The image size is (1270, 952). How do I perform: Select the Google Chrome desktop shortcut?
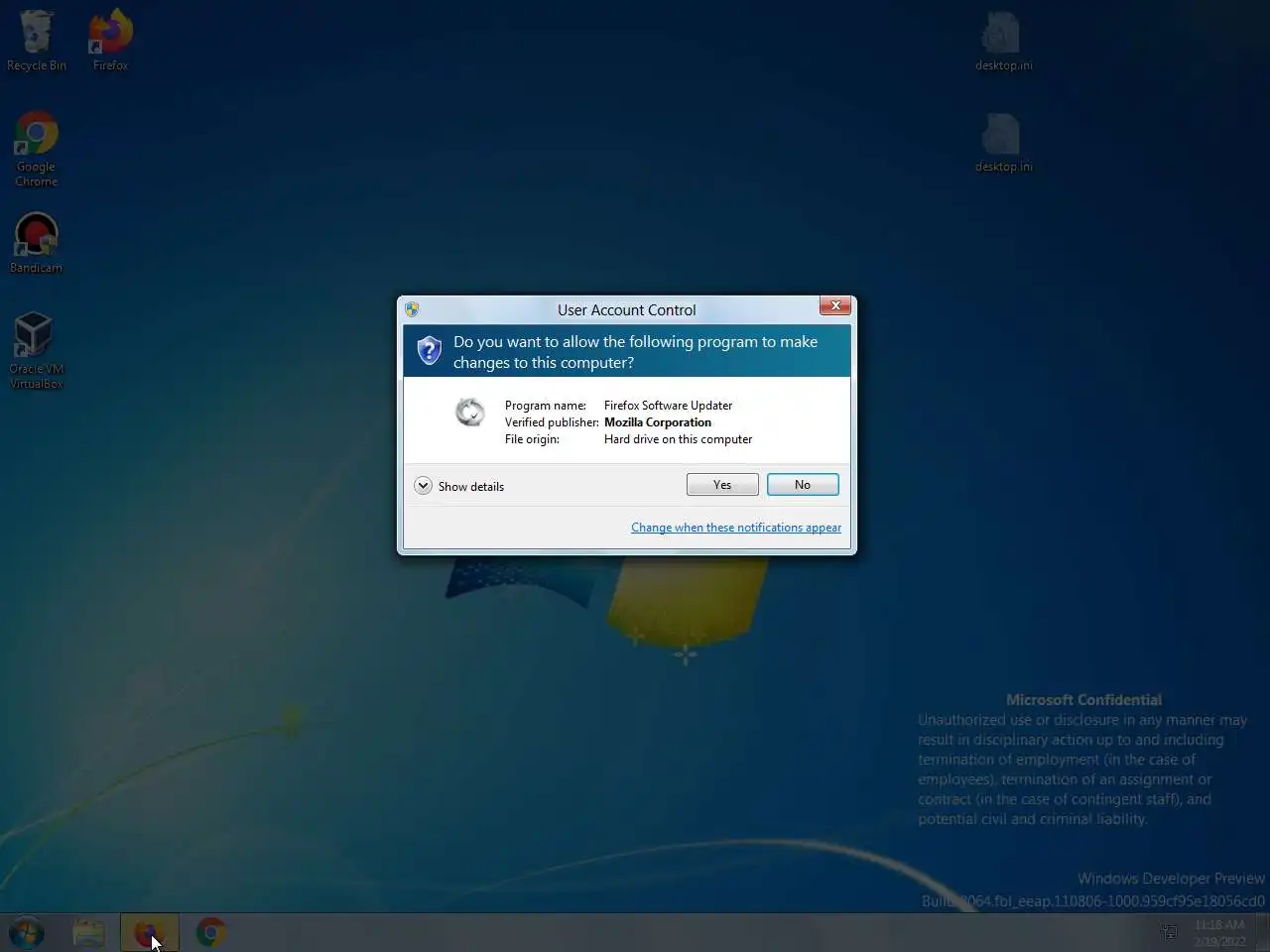click(x=36, y=149)
